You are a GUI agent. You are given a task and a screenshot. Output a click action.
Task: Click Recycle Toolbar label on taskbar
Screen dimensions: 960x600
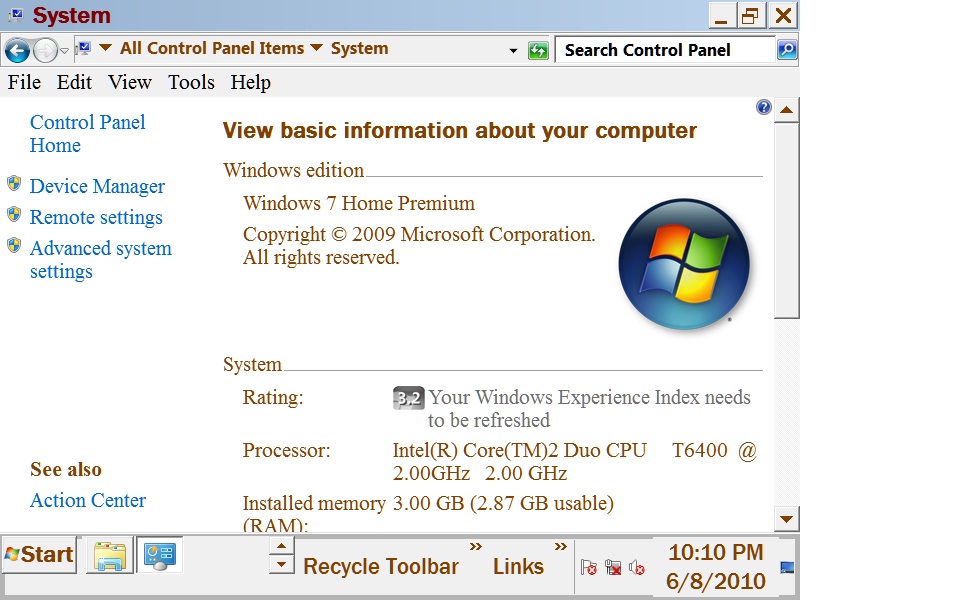[381, 566]
